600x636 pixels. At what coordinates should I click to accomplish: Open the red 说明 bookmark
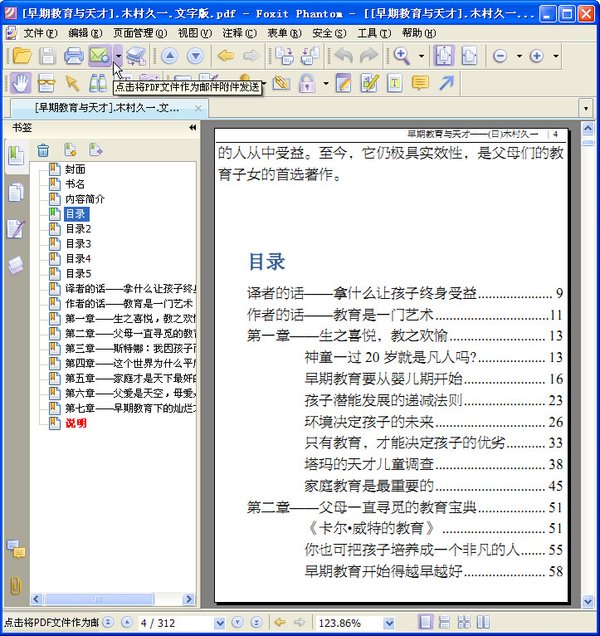76,423
